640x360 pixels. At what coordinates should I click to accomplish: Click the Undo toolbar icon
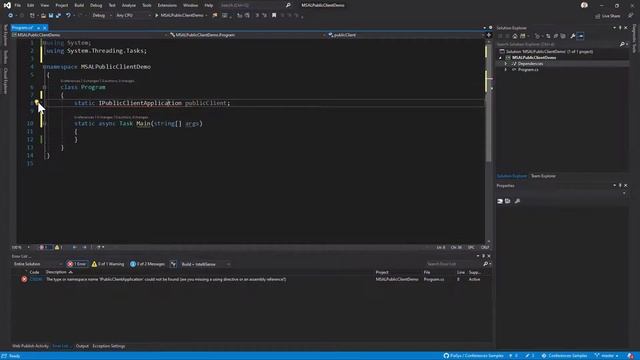tap(68, 16)
